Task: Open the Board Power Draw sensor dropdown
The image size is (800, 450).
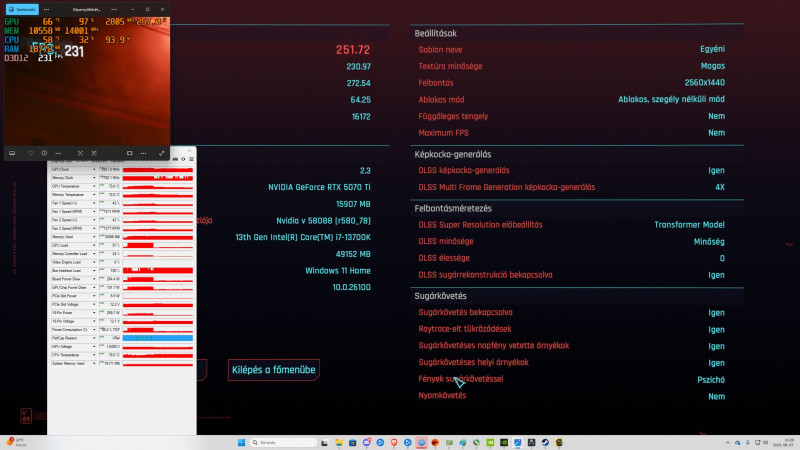Action: click(x=94, y=279)
